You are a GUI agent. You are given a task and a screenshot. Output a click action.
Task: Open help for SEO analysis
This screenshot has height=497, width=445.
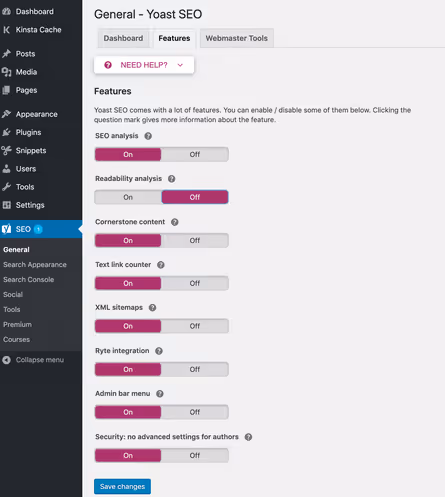148,136
